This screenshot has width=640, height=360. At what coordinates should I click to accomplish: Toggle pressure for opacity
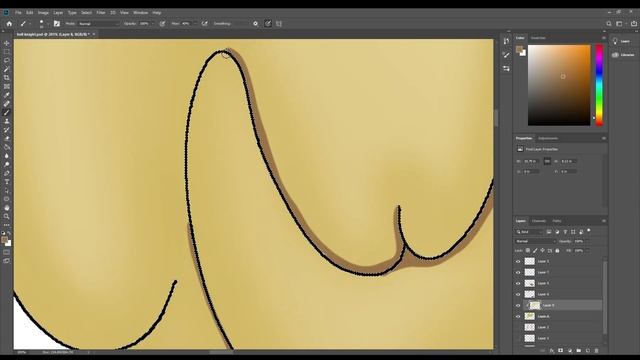(x=162, y=24)
